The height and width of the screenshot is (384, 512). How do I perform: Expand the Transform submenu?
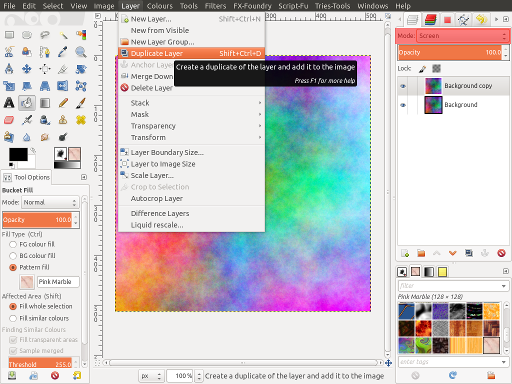coord(192,137)
